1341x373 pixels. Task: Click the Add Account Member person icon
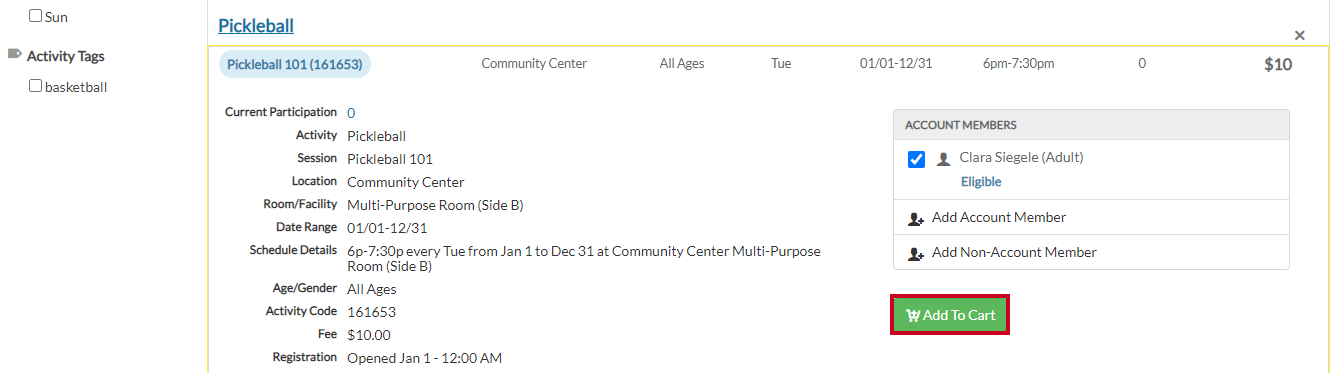pos(915,218)
